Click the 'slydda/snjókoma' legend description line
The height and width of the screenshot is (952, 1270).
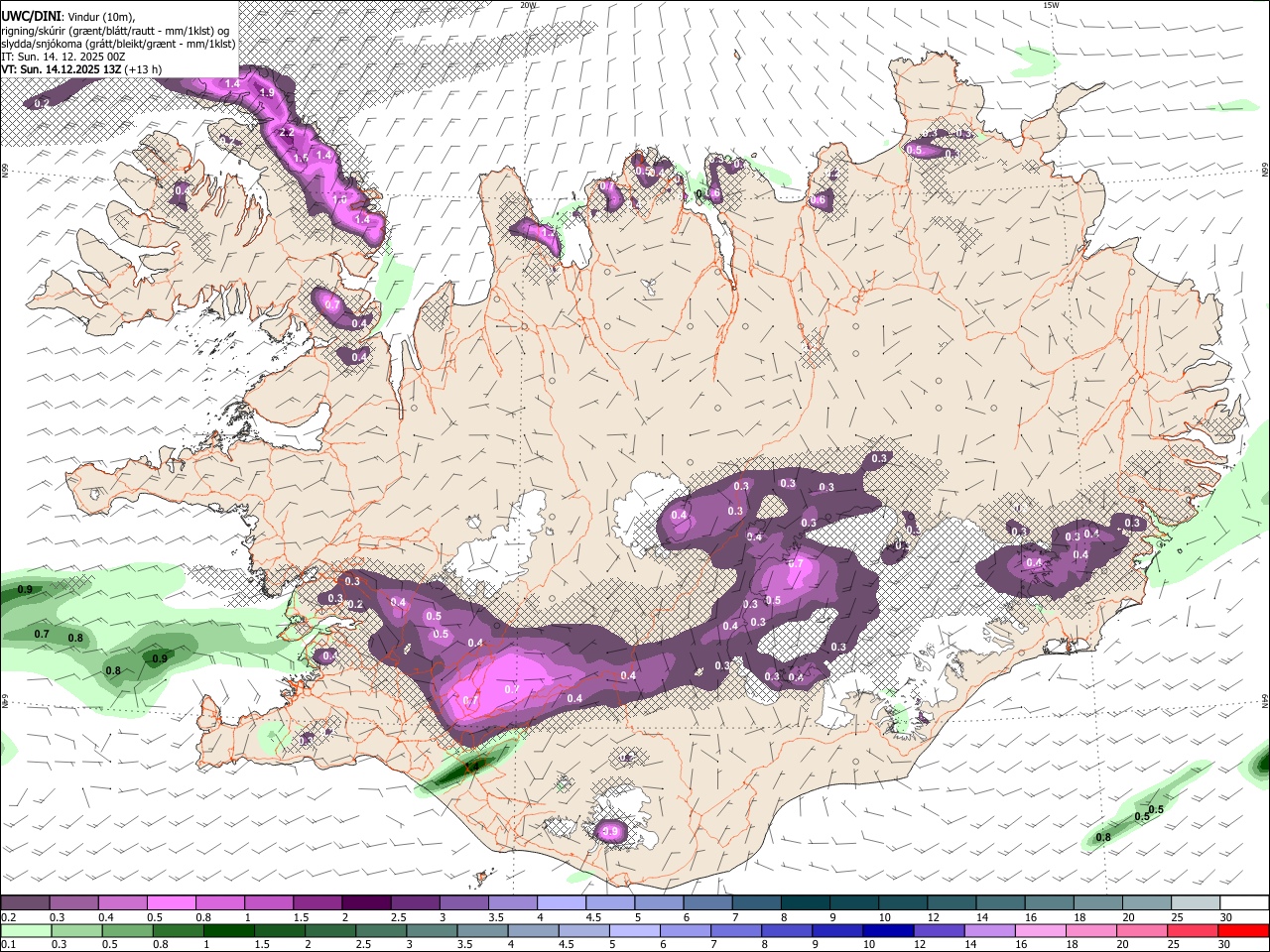click(x=118, y=44)
